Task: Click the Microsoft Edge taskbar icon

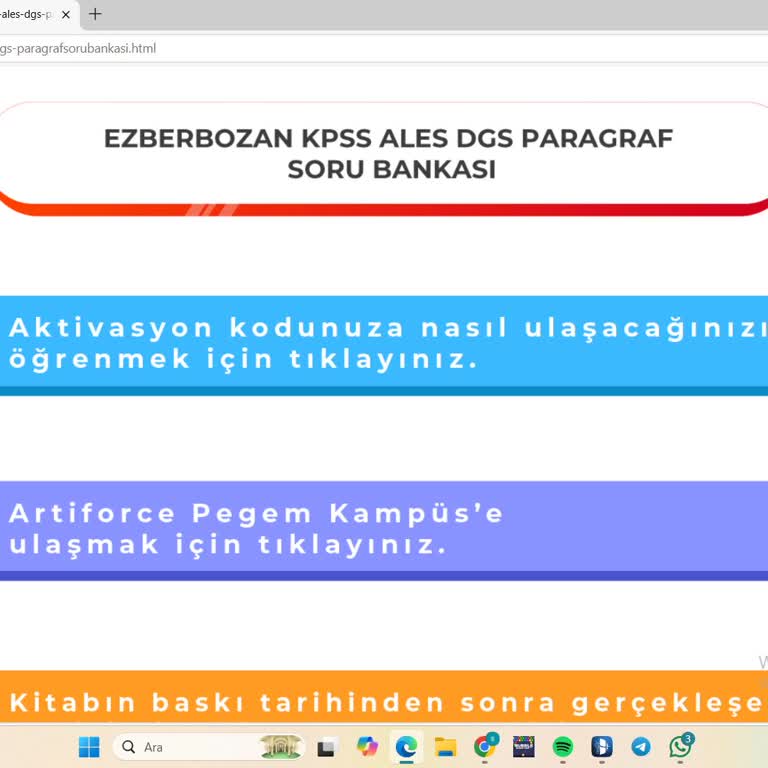Action: coord(406,747)
